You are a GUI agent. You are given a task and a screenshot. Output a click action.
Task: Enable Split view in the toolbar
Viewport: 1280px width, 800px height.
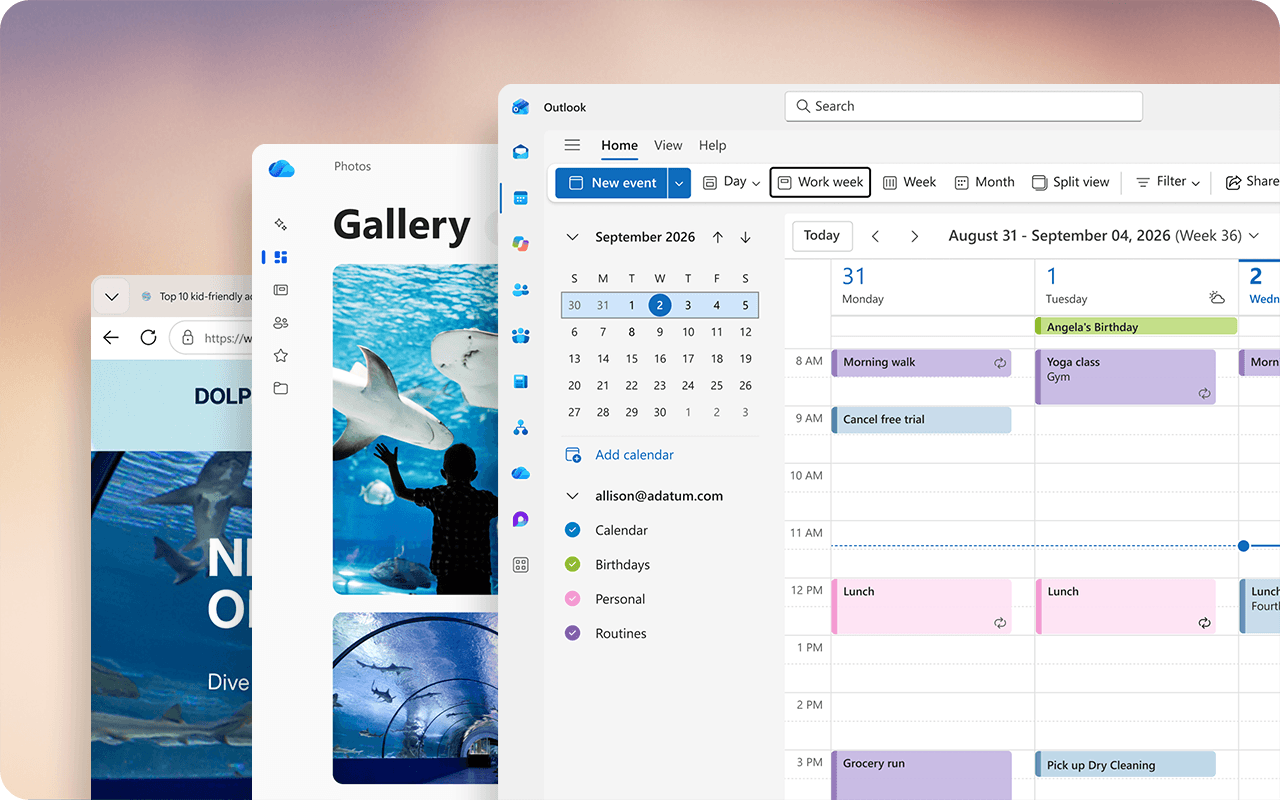(x=1071, y=182)
